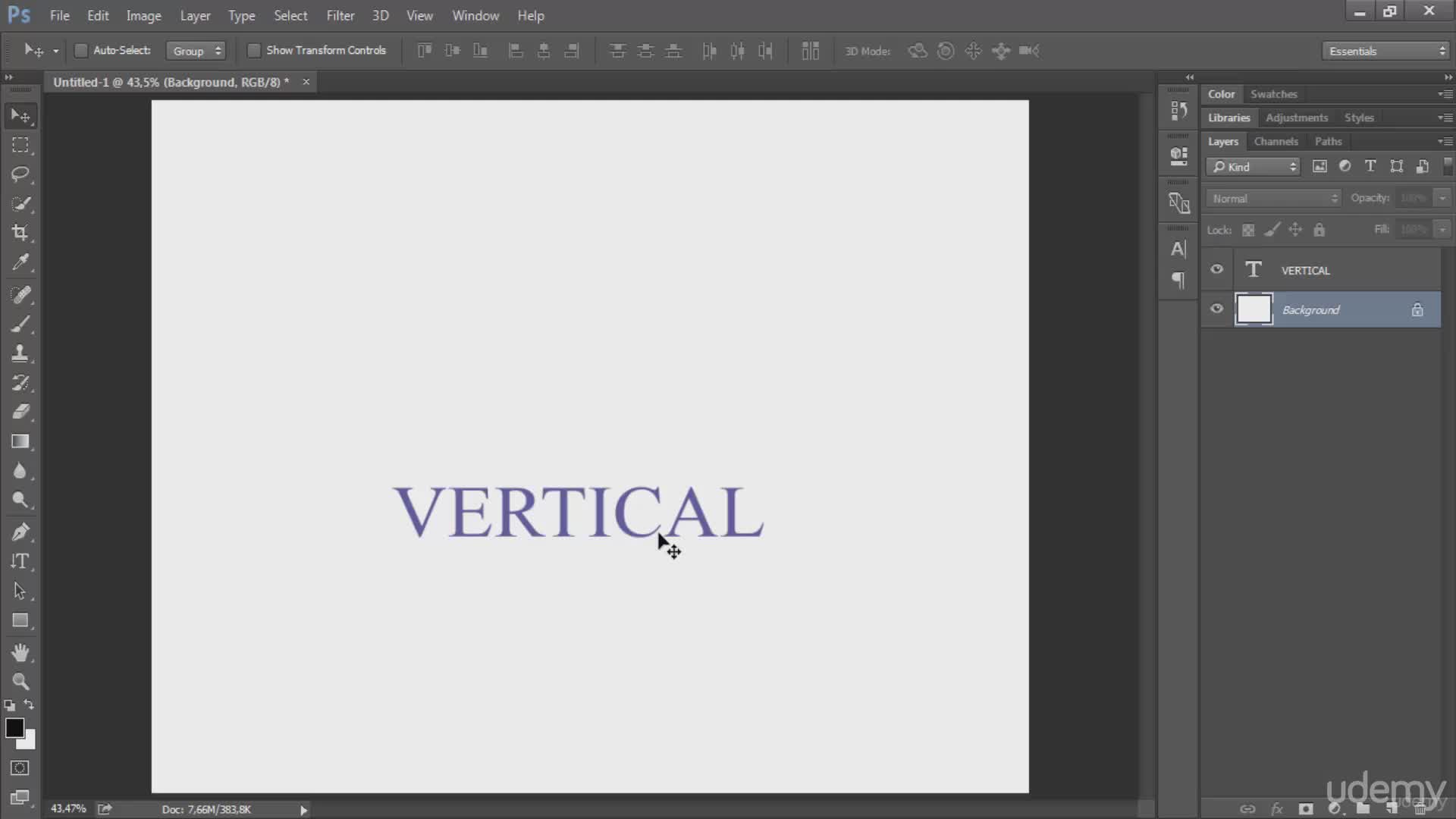Select the Zoom tool
Screen dimensions: 1456x819
[20, 681]
